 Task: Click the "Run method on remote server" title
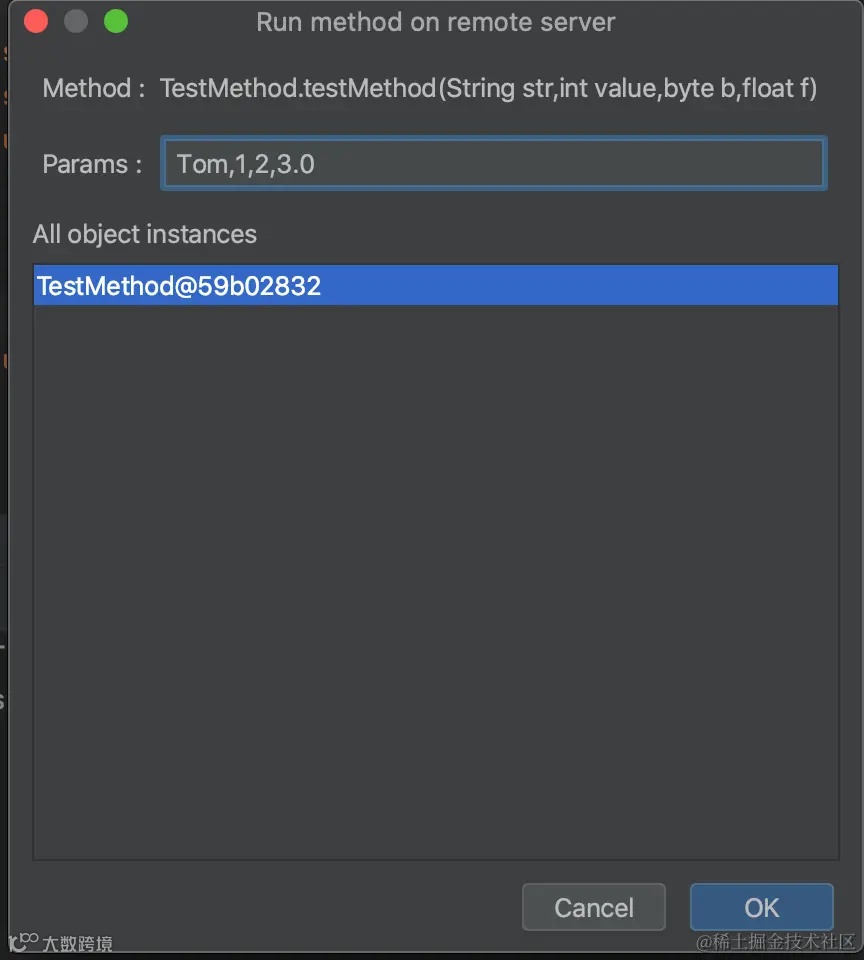point(436,22)
